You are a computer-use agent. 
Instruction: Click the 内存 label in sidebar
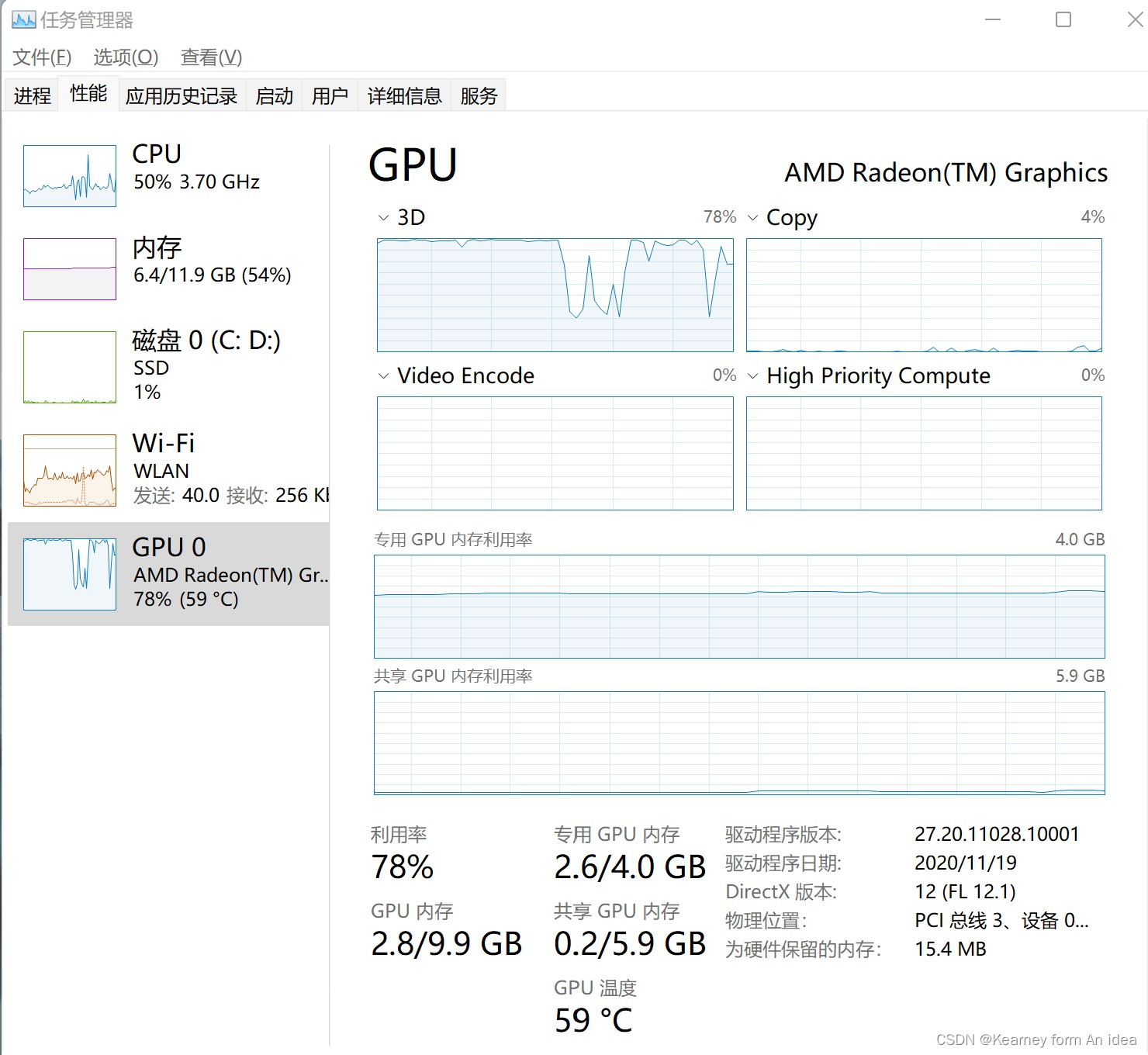(157, 247)
